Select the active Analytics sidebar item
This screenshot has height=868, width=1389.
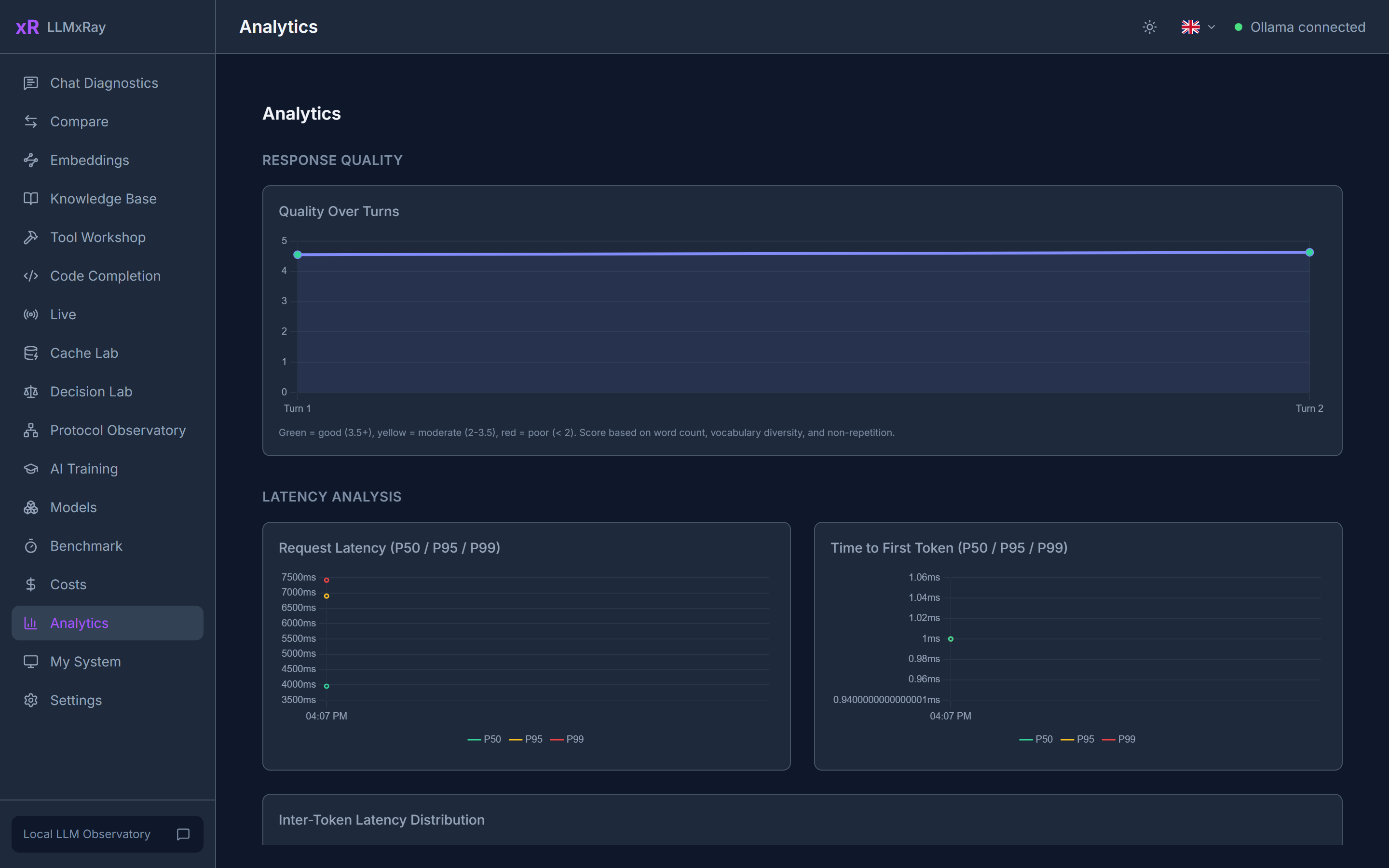(x=108, y=623)
